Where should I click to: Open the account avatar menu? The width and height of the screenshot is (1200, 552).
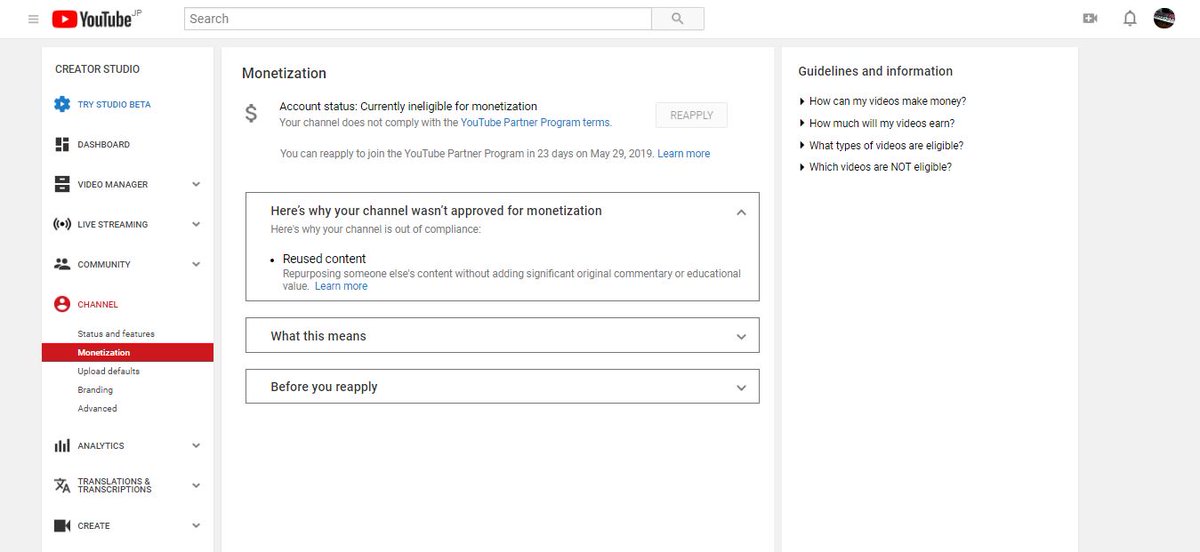pos(1164,18)
